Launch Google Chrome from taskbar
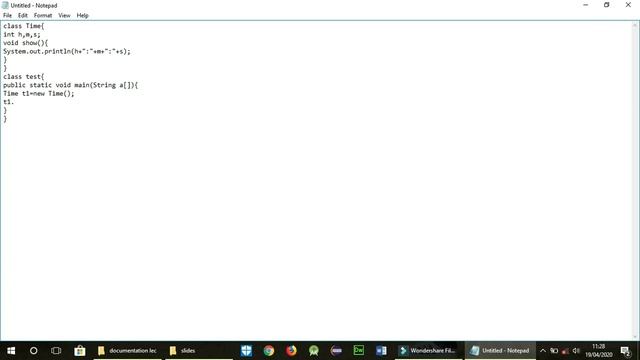640x360 pixels. (269, 351)
